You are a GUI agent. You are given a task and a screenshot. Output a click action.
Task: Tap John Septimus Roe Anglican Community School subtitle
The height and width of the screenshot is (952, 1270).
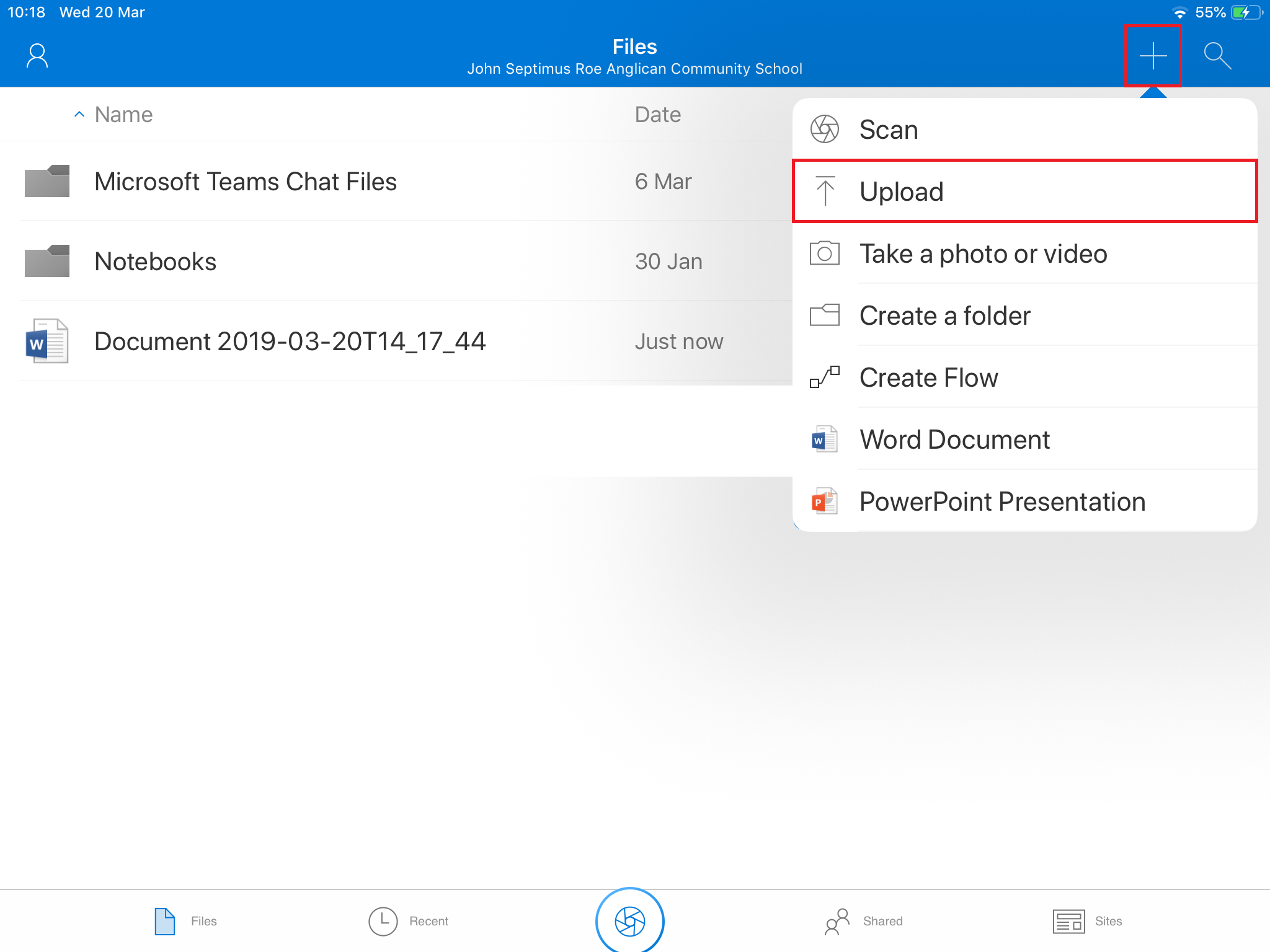tap(634, 69)
